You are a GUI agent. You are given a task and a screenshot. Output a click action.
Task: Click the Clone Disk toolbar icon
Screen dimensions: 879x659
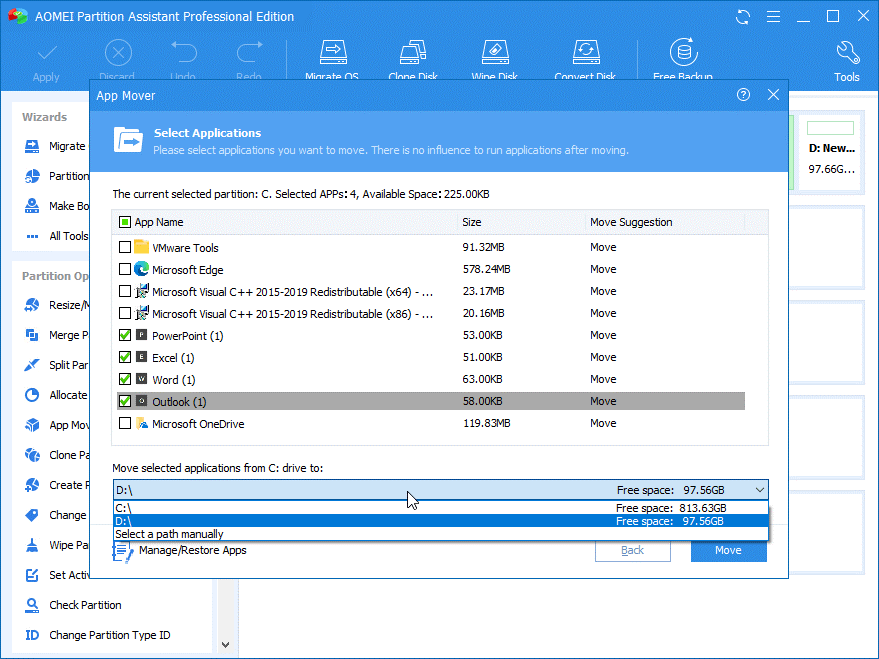[413, 52]
